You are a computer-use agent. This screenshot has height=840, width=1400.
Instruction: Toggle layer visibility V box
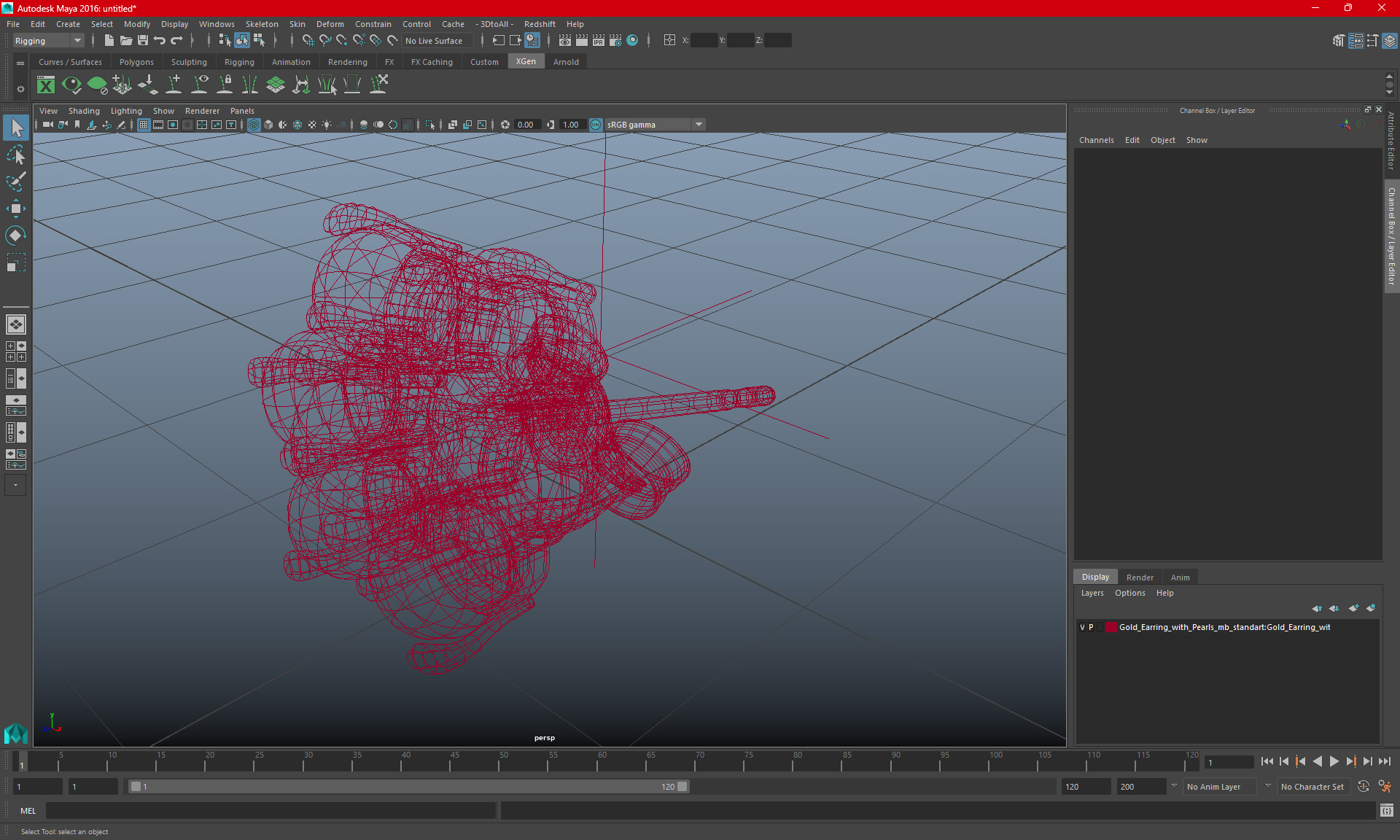pos(1082,627)
